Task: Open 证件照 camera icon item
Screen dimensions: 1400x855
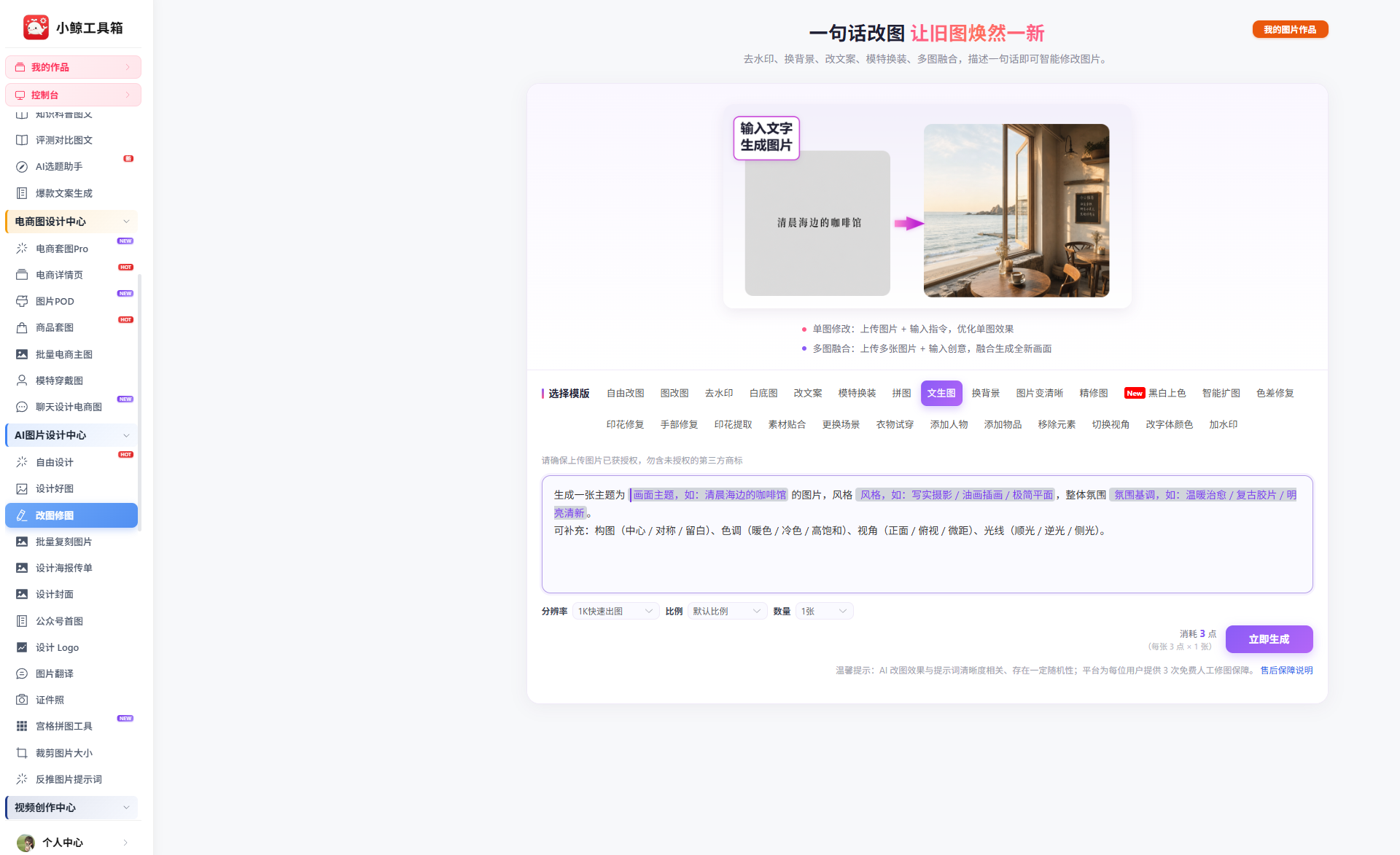Action: coord(22,700)
